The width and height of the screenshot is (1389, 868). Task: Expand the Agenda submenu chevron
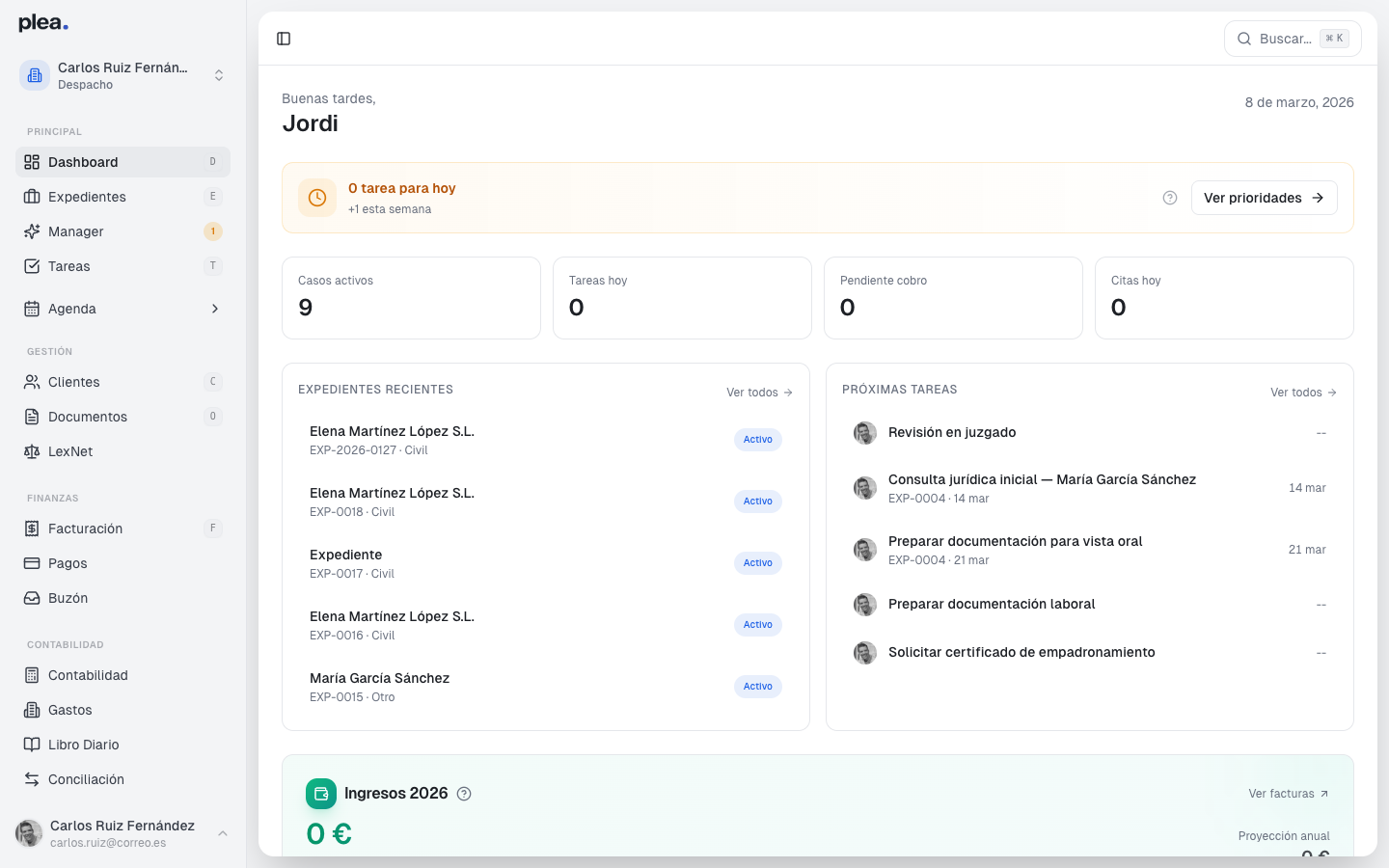215,309
